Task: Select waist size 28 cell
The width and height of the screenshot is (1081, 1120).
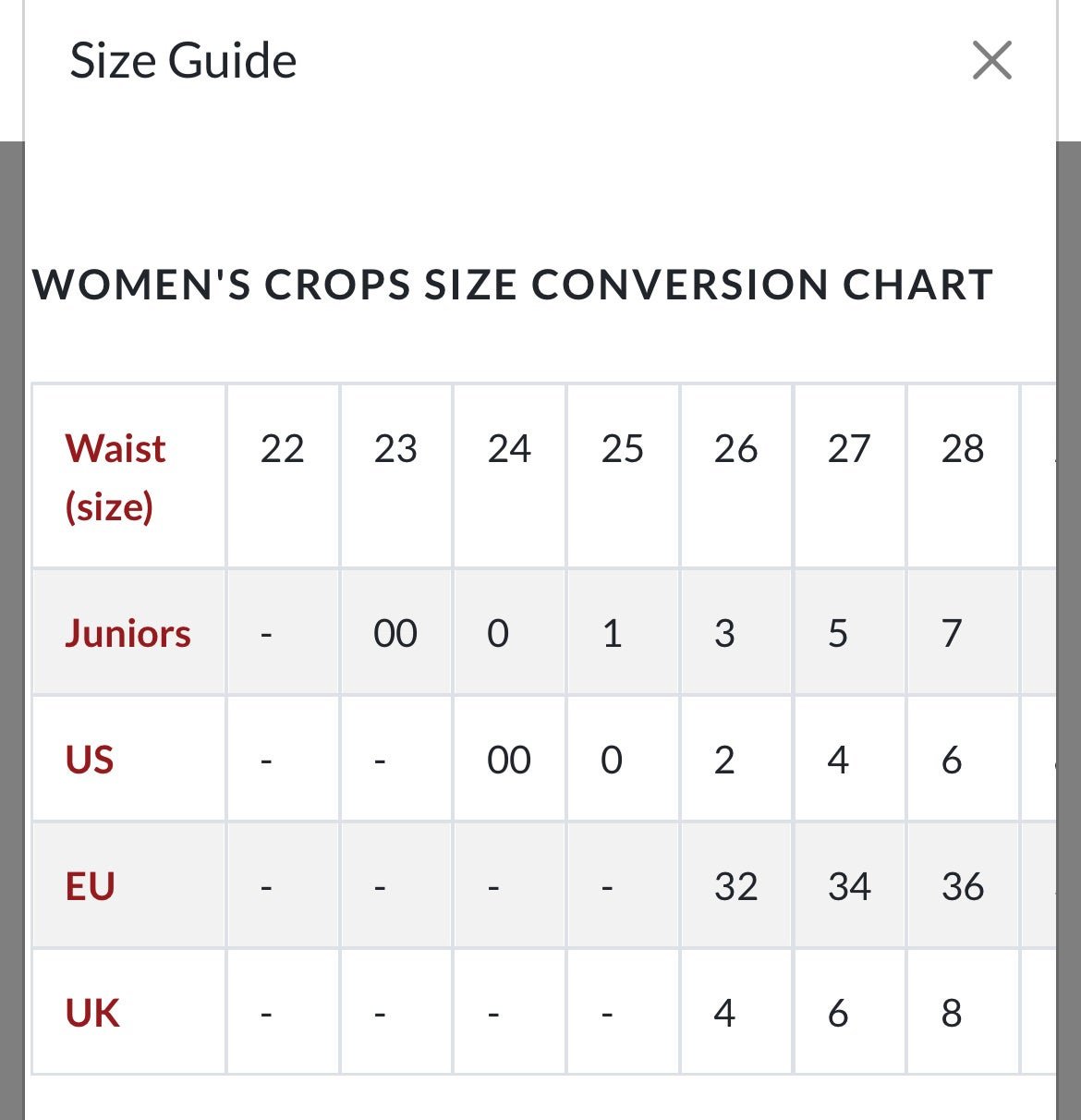Action: tap(963, 476)
